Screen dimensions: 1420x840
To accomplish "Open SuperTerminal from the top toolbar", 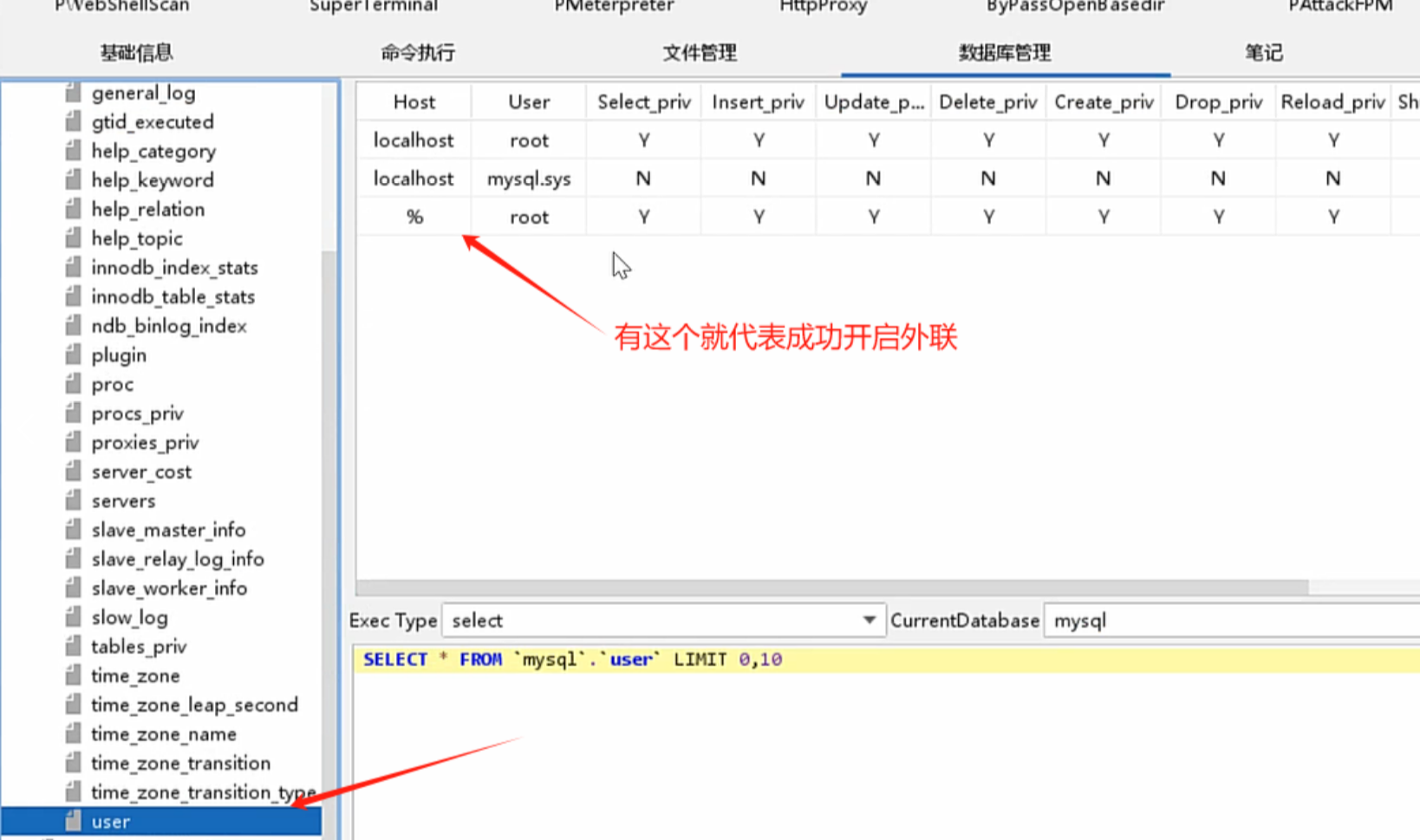I will pos(373,7).
